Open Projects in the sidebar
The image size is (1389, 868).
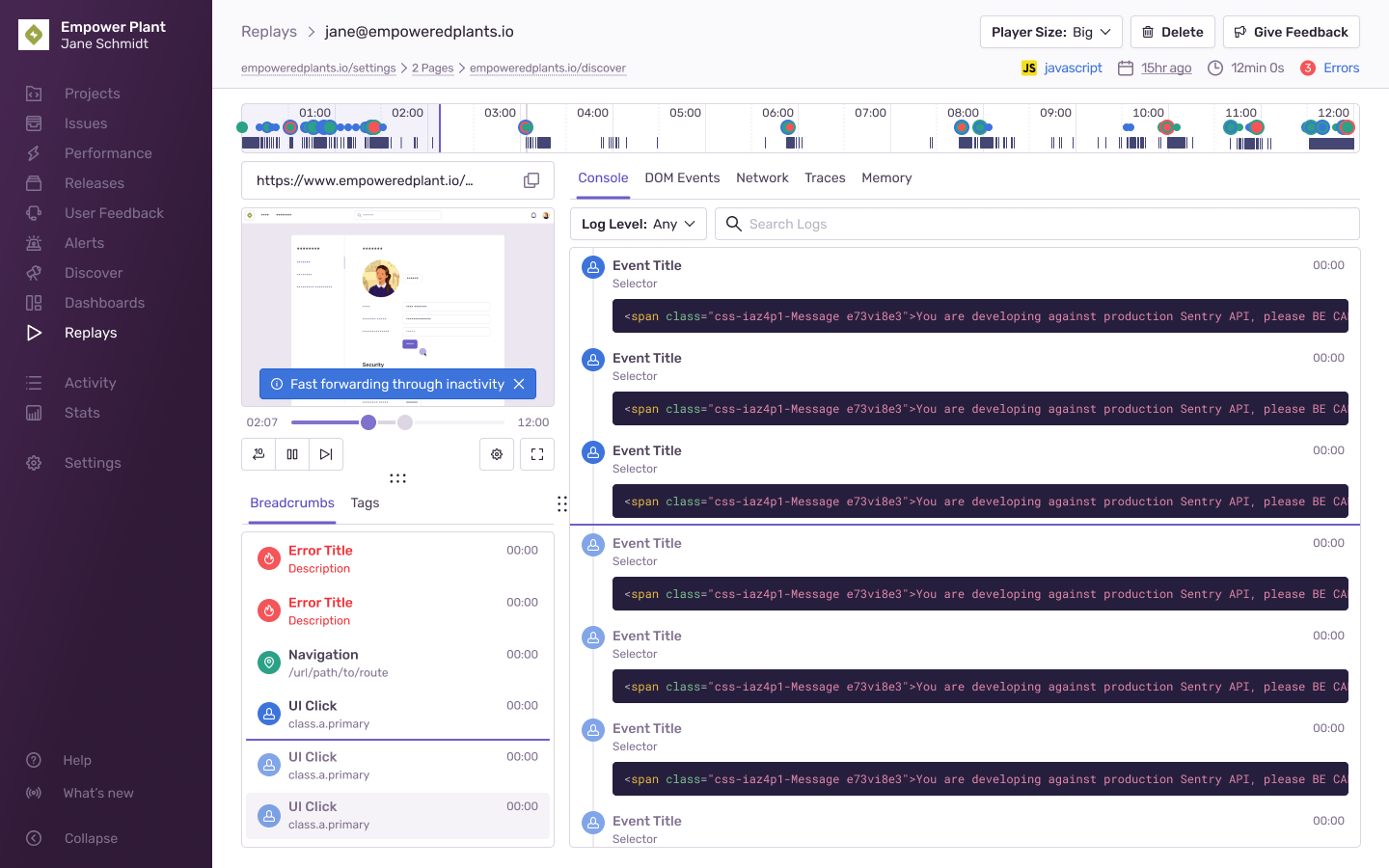point(92,94)
